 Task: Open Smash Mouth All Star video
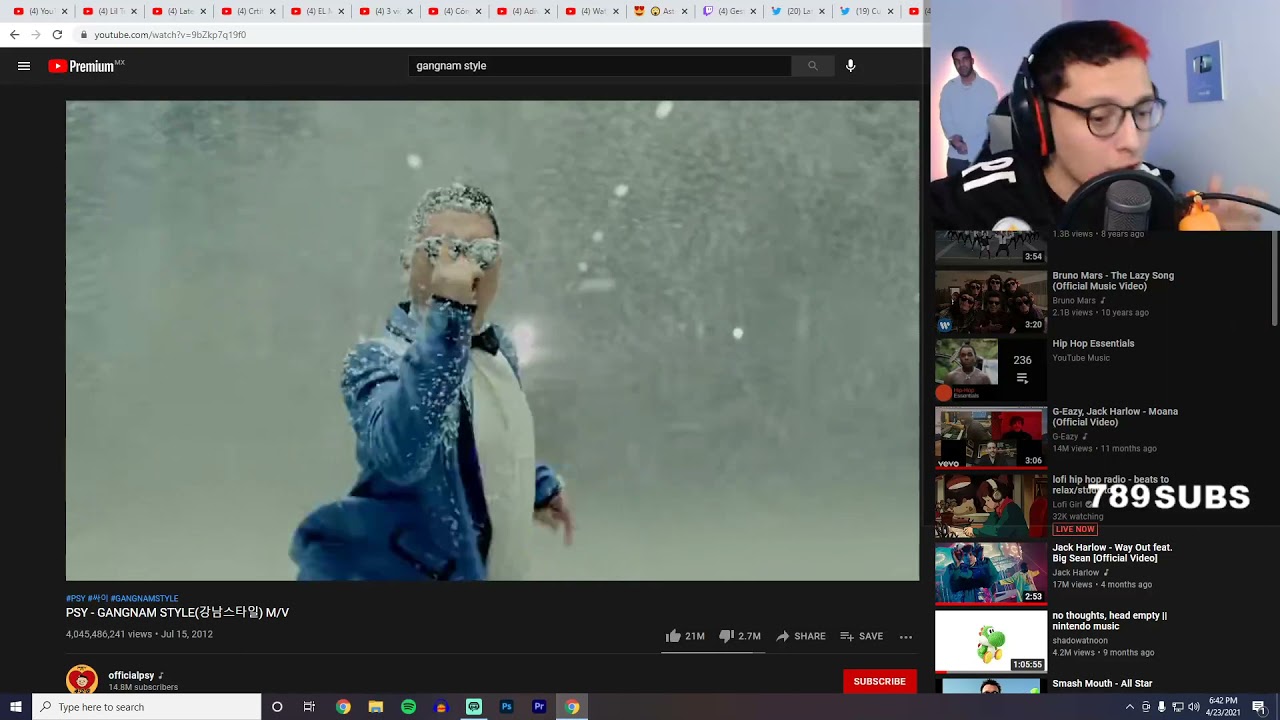tap(1102, 684)
